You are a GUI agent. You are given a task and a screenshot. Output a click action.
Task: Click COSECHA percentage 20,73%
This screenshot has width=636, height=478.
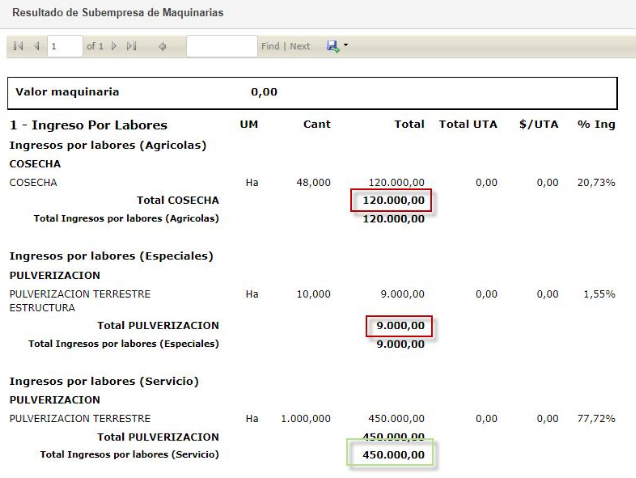click(x=596, y=183)
